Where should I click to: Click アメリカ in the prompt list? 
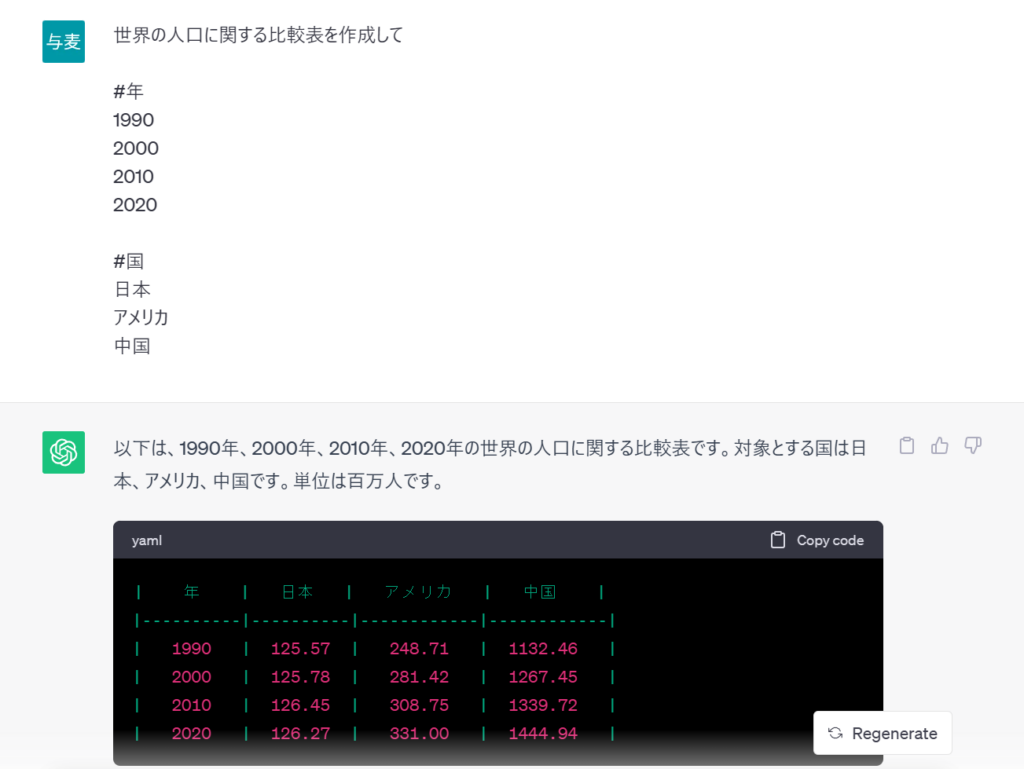141,317
